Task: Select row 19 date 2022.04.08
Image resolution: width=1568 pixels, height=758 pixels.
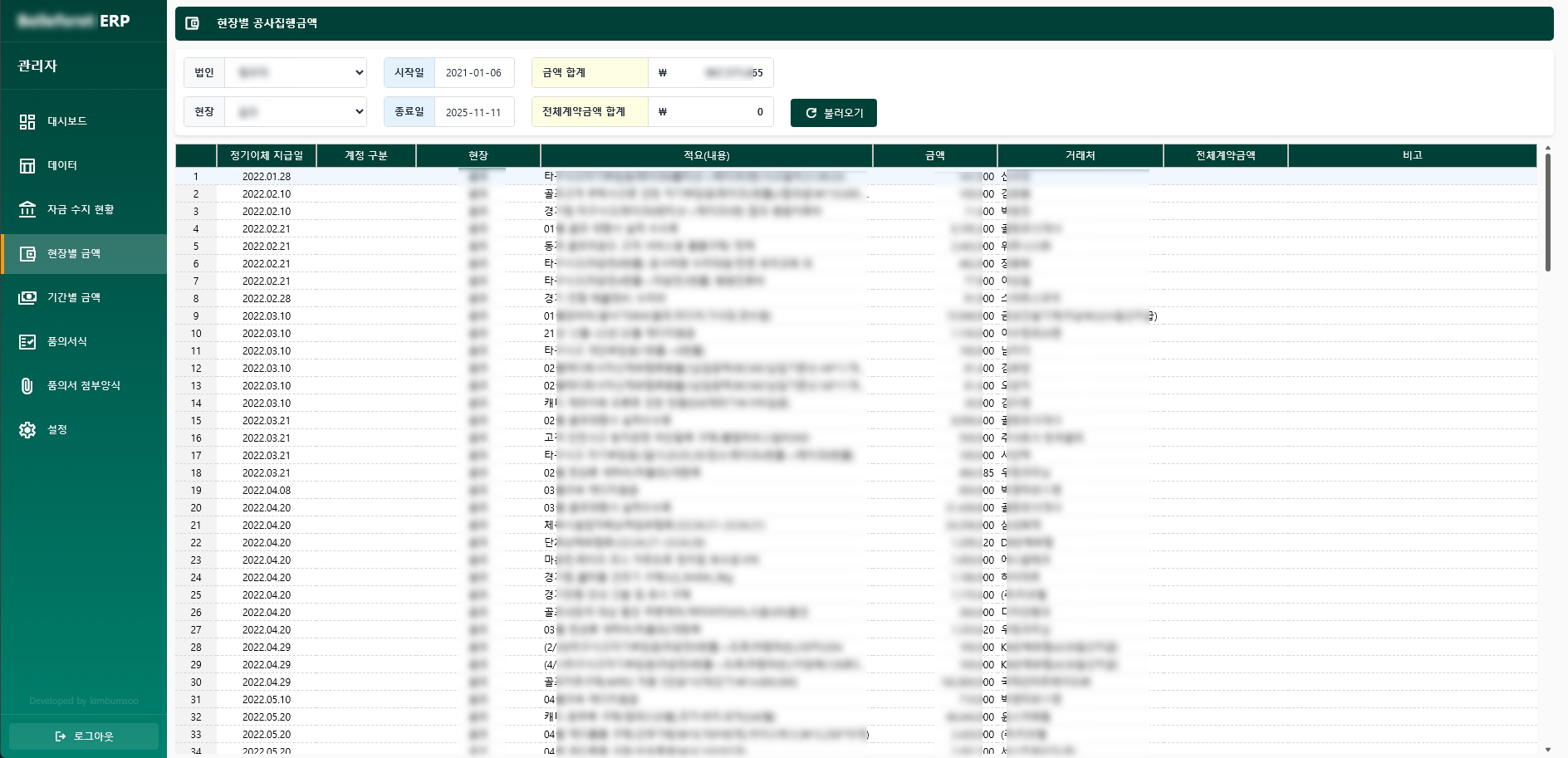Action: [x=267, y=491]
